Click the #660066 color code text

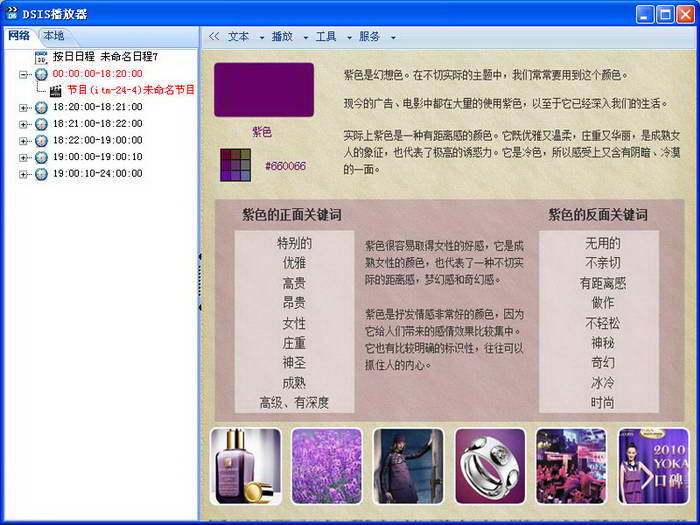(x=285, y=166)
